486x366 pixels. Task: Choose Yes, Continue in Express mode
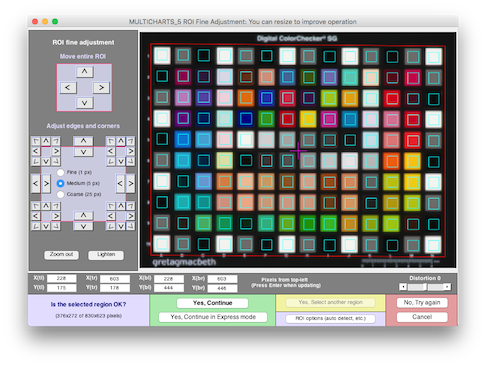tap(213, 317)
